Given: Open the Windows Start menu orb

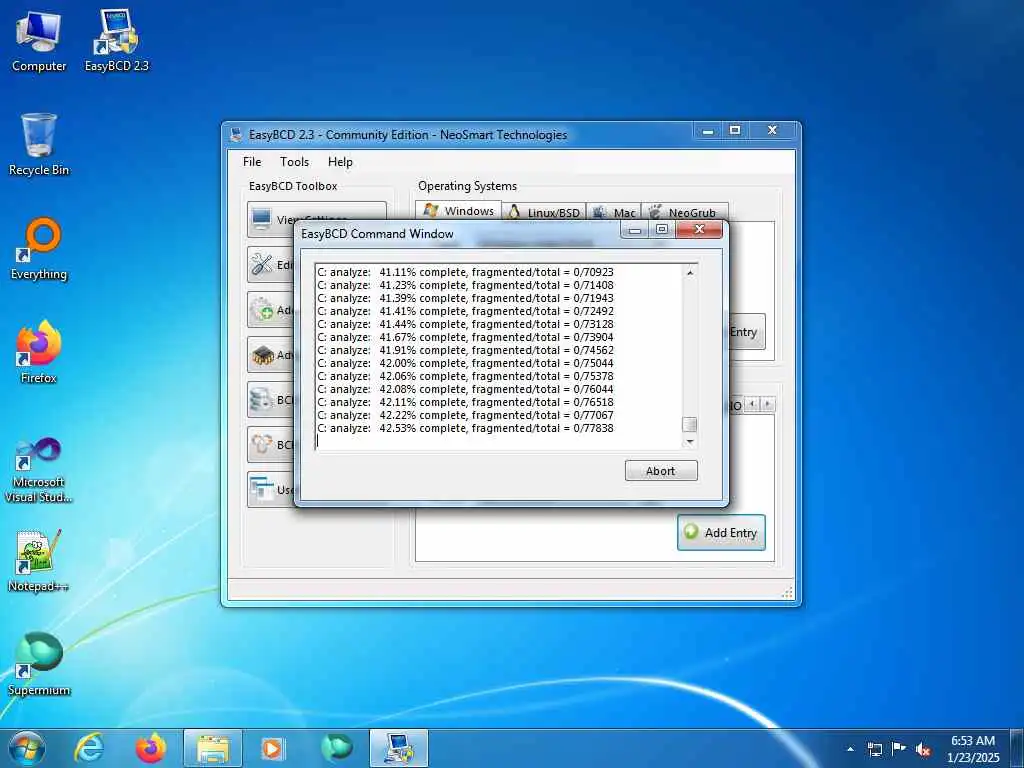Looking at the screenshot, I should [27, 748].
